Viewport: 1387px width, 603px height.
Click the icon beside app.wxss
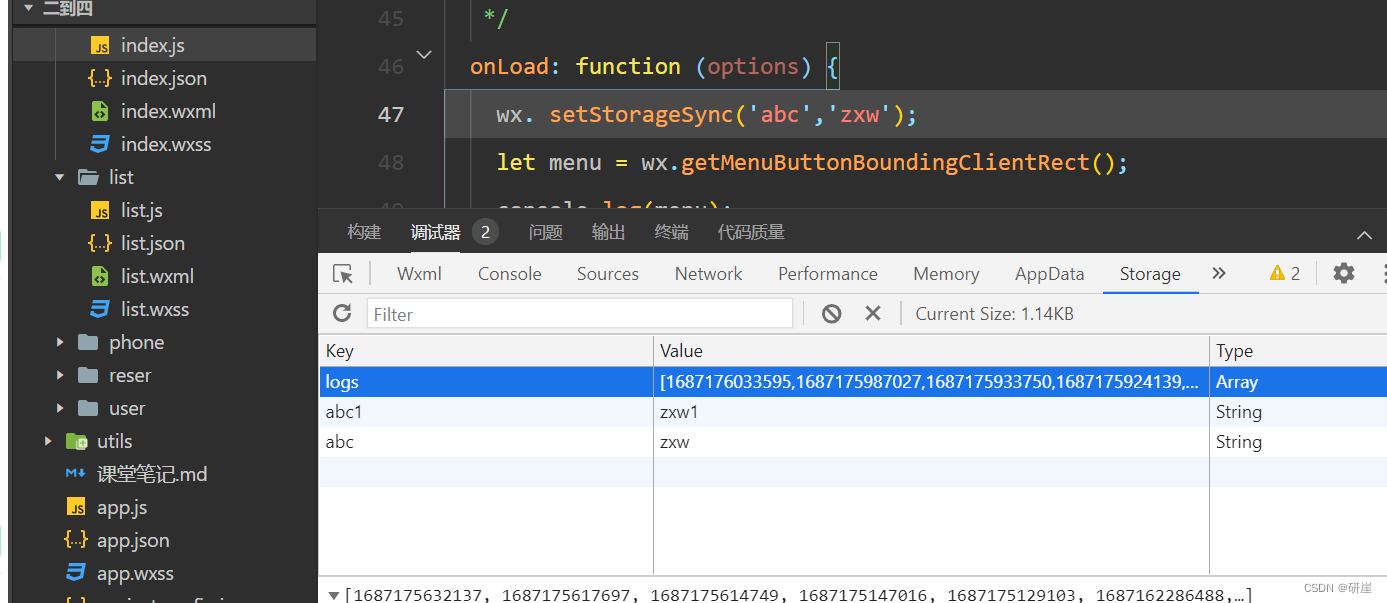76,573
